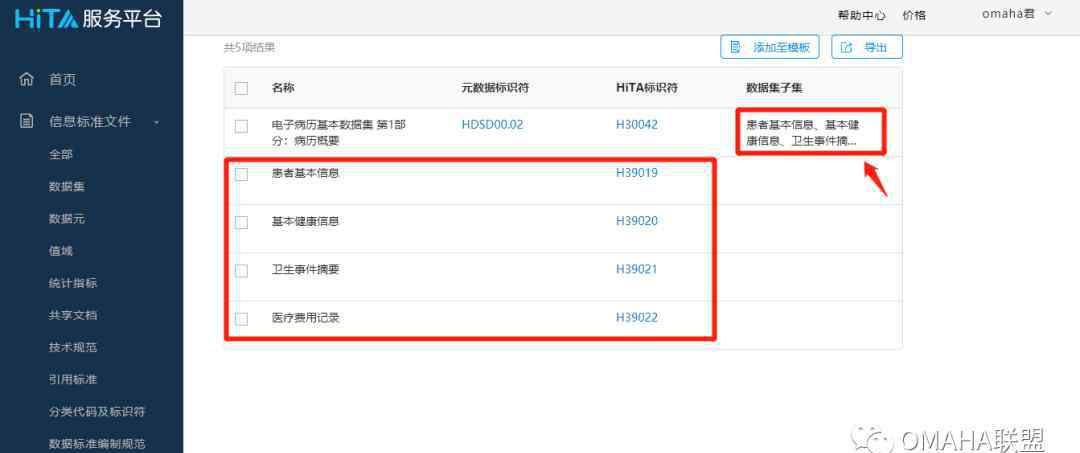Click the HiTA服务平台 logo
This screenshot has width=1080, height=453.
[88, 18]
